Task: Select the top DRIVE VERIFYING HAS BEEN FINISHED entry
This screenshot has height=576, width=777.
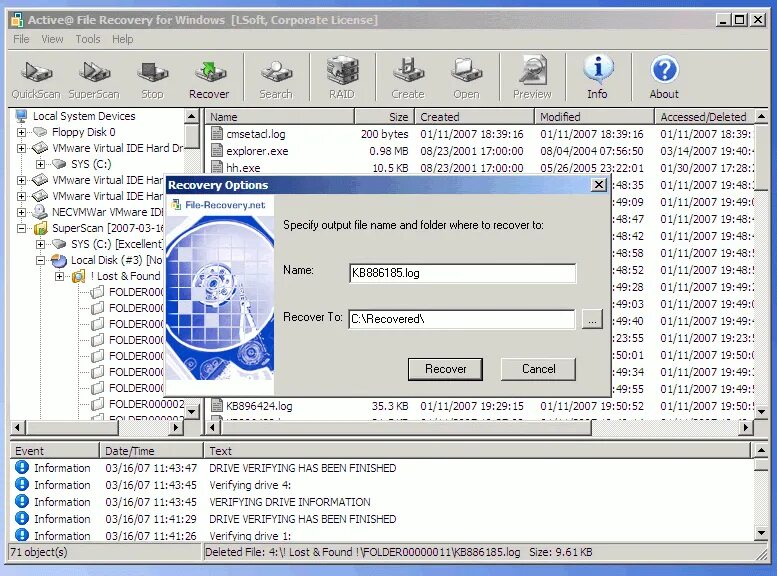Action: tap(302, 468)
